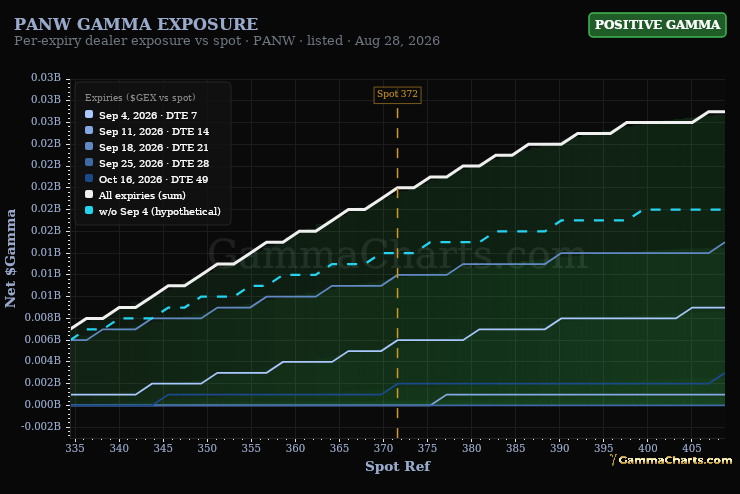Viewport: 740px width, 494px height.
Task: Click the Oct 16, 2026 color swatch
Action: coord(89,178)
